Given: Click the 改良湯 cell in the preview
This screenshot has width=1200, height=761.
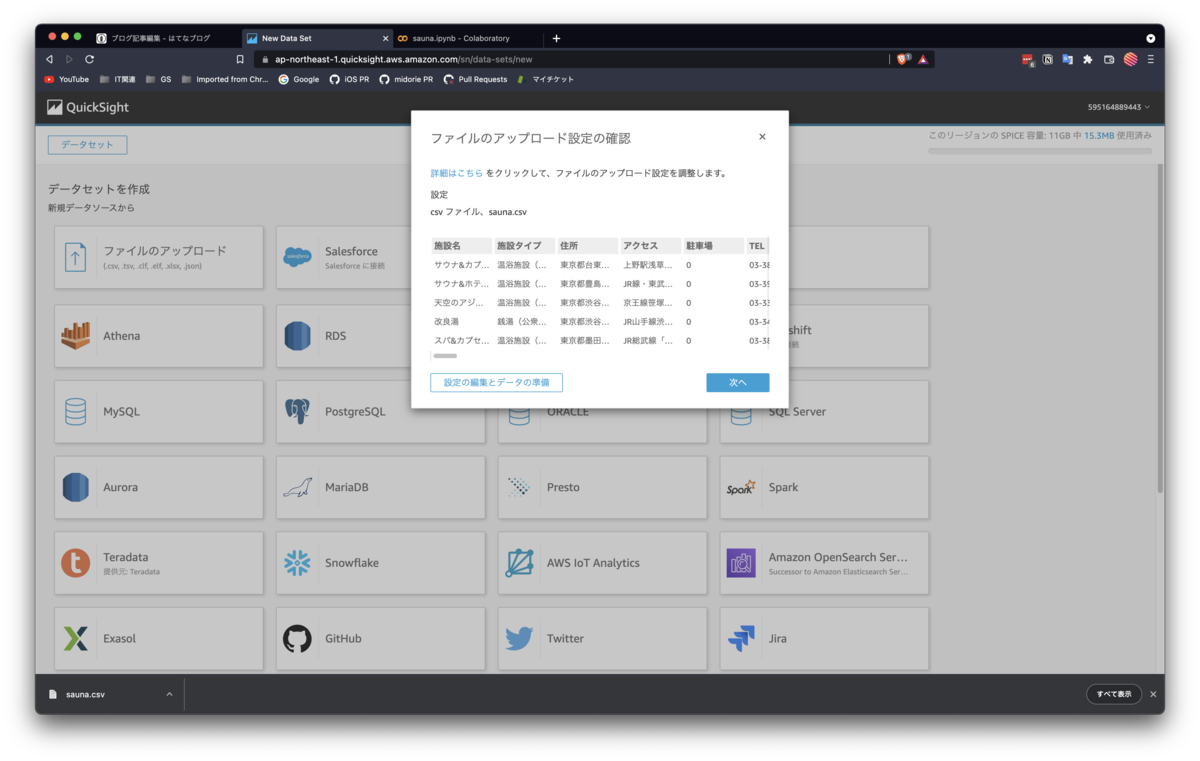Looking at the screenshot, I should click(x=447, y=322).
